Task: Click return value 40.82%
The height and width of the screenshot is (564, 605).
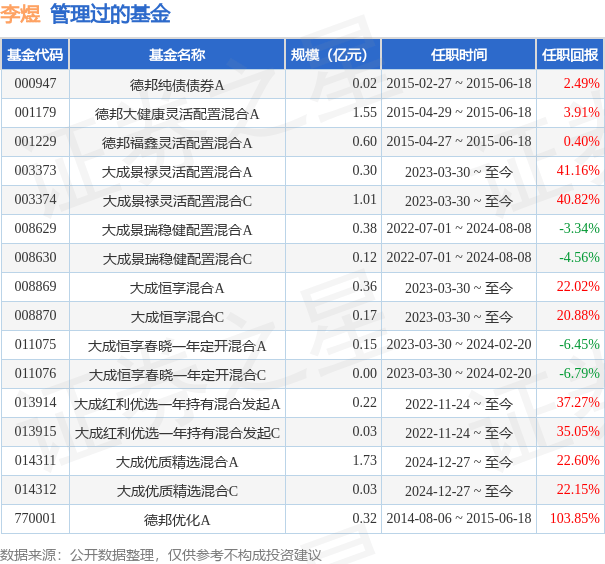Action: [x=578, y=199]
